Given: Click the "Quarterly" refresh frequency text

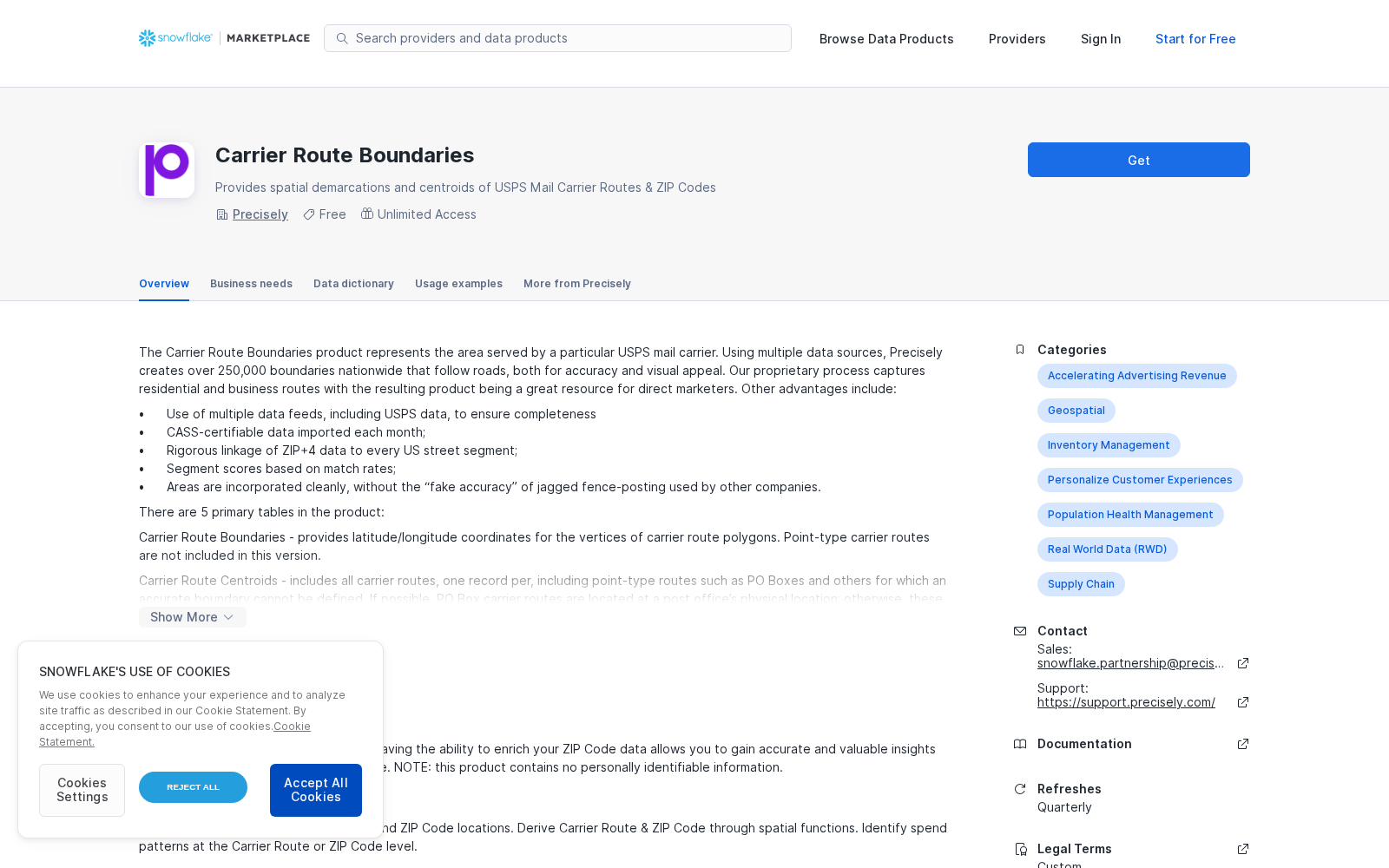Looking at the screenshot, I should coord(1064,807).
